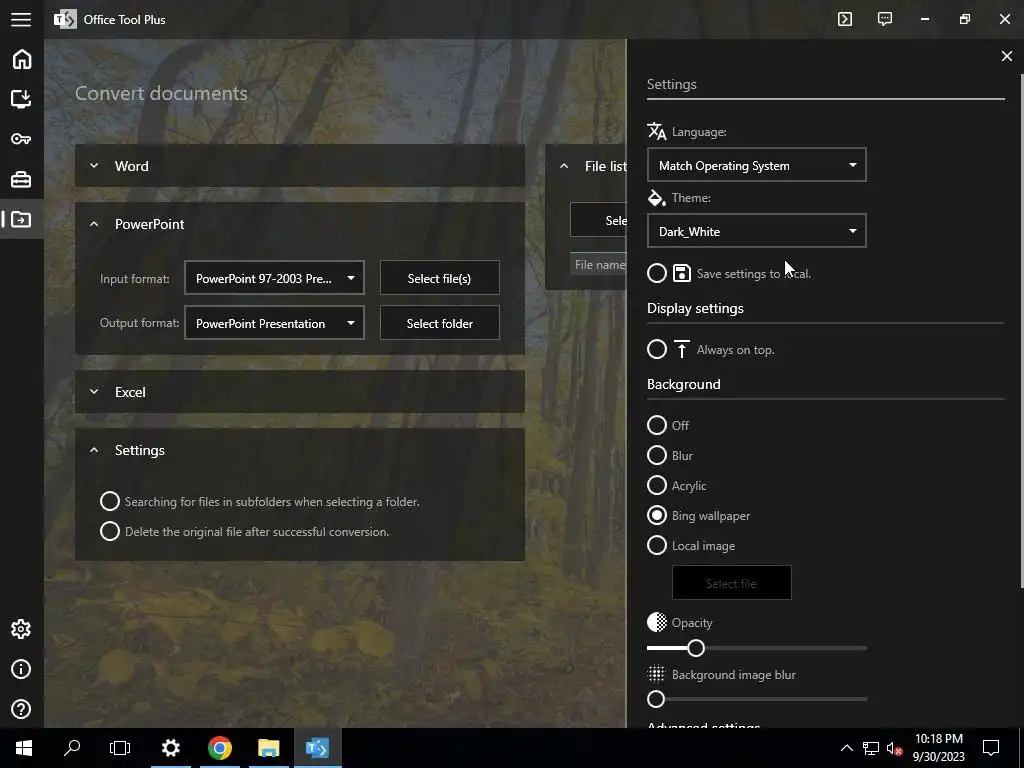Select the Convert documents folder icon in sidebar
This screenshot has width=1024, height=768.
tap(22, 219)
